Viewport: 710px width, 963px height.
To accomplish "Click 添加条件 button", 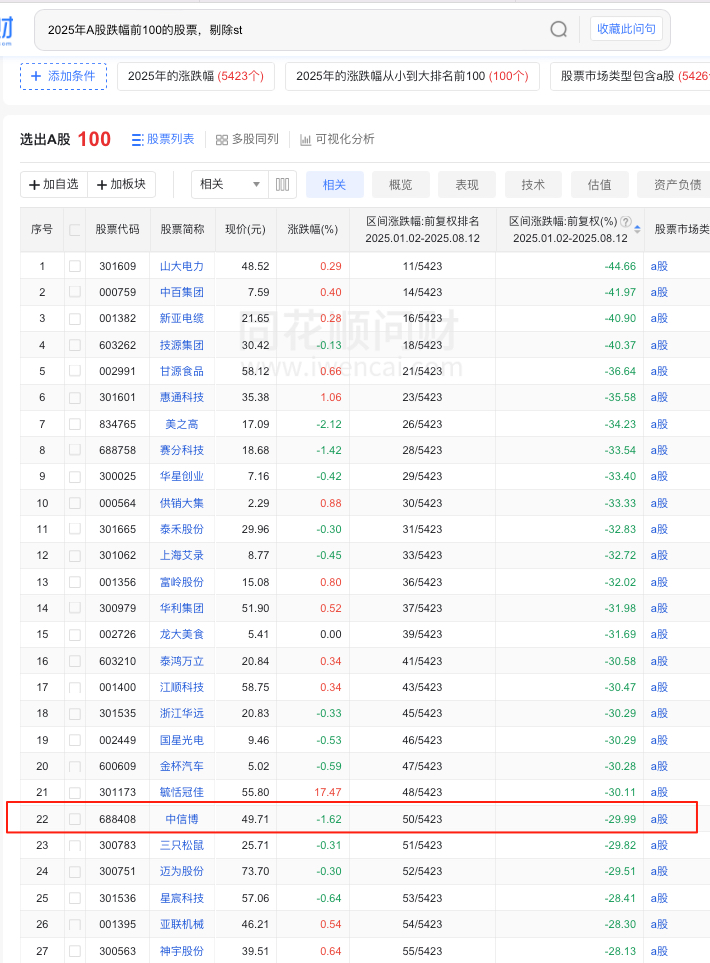I will point(63,76).
